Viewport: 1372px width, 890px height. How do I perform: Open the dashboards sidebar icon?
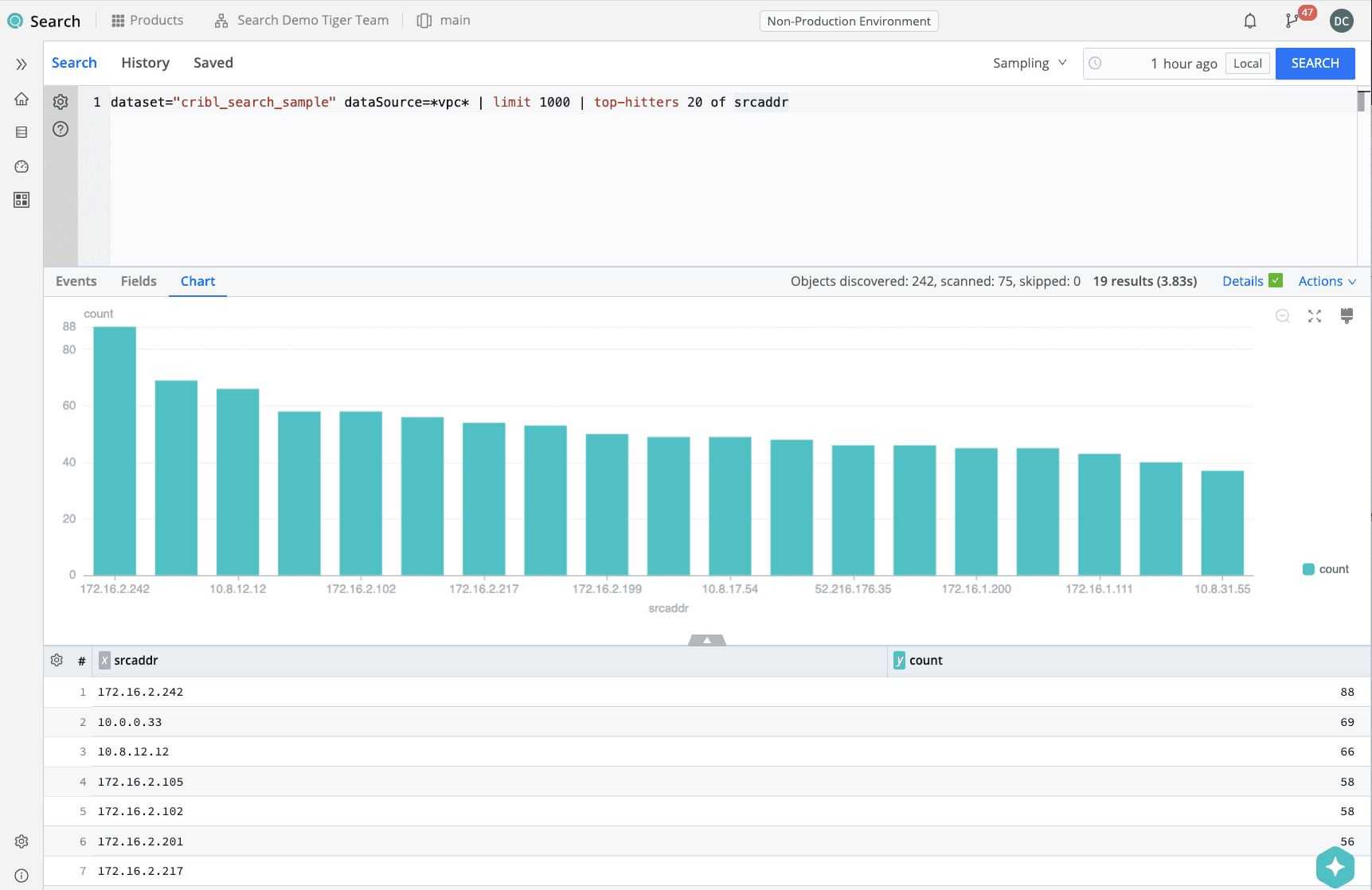point(21,200)
